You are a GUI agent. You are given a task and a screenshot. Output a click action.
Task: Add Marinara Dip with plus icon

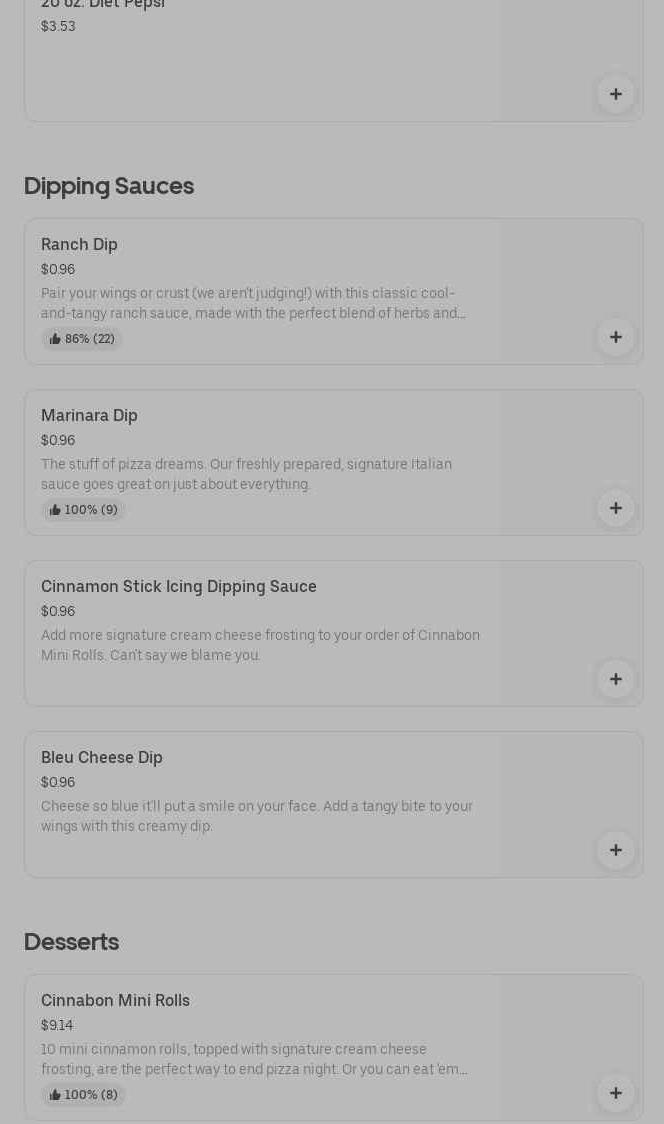[616, 508]
